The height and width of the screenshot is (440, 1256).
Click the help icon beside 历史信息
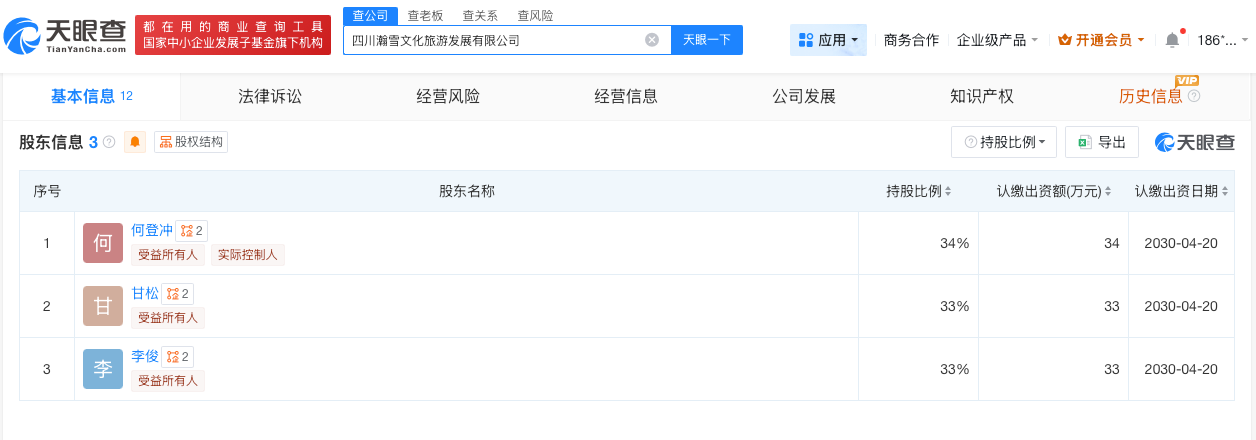click(1194, 96)
